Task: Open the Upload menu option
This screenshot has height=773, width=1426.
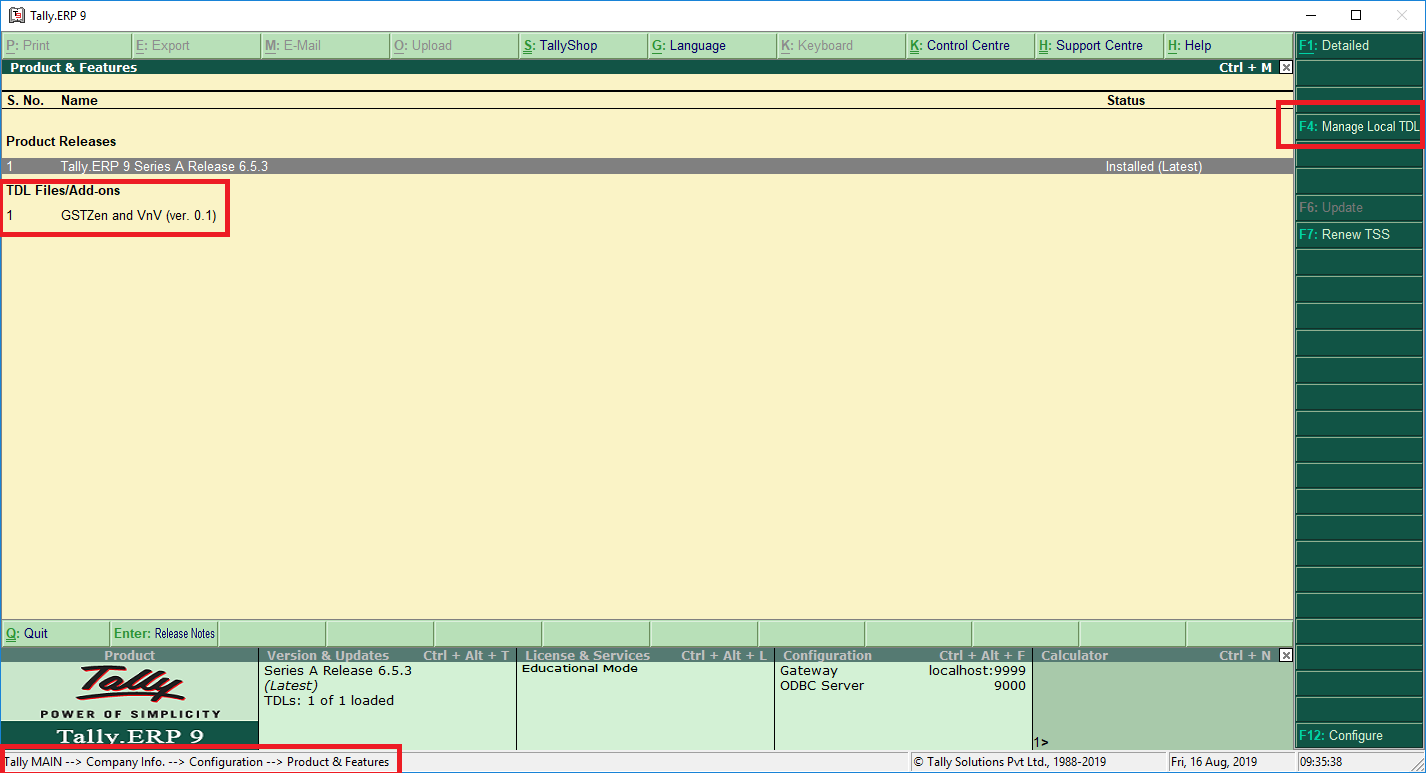Action: (454, 45)
